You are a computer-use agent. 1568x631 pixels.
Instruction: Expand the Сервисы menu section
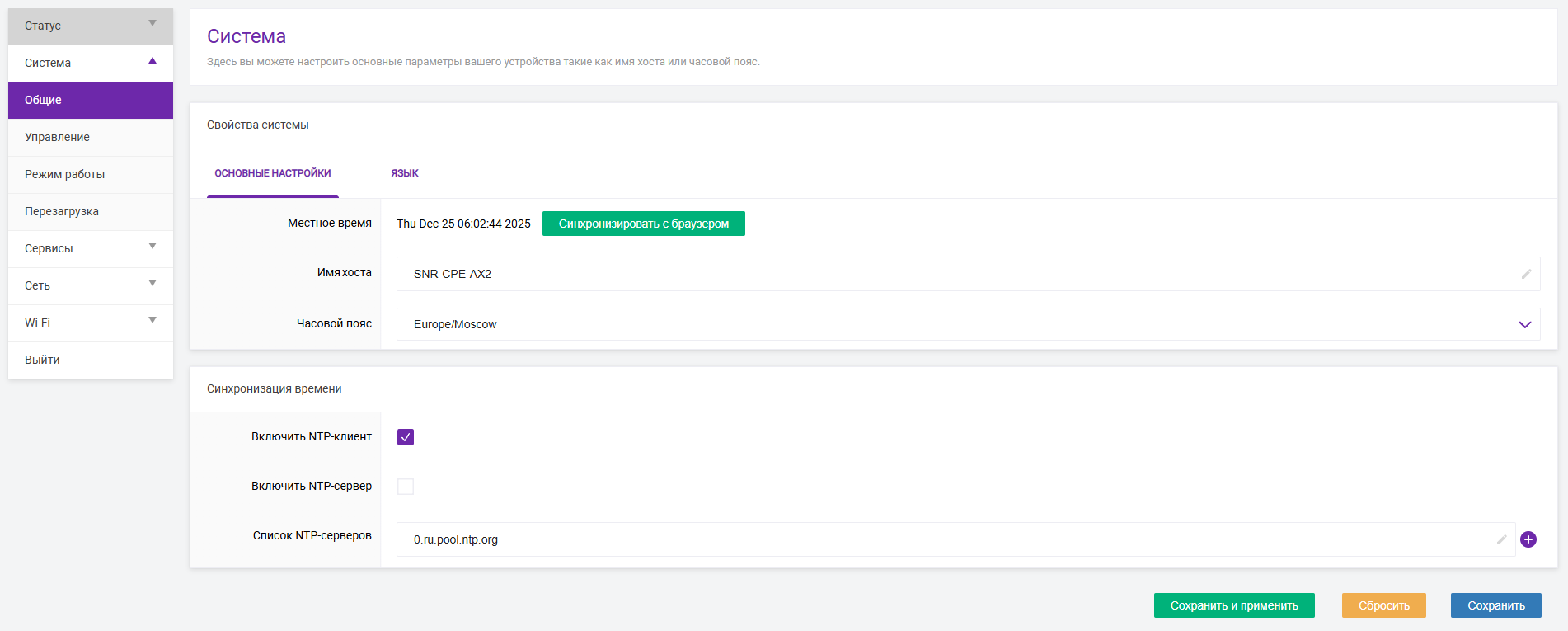pos(91,248)
